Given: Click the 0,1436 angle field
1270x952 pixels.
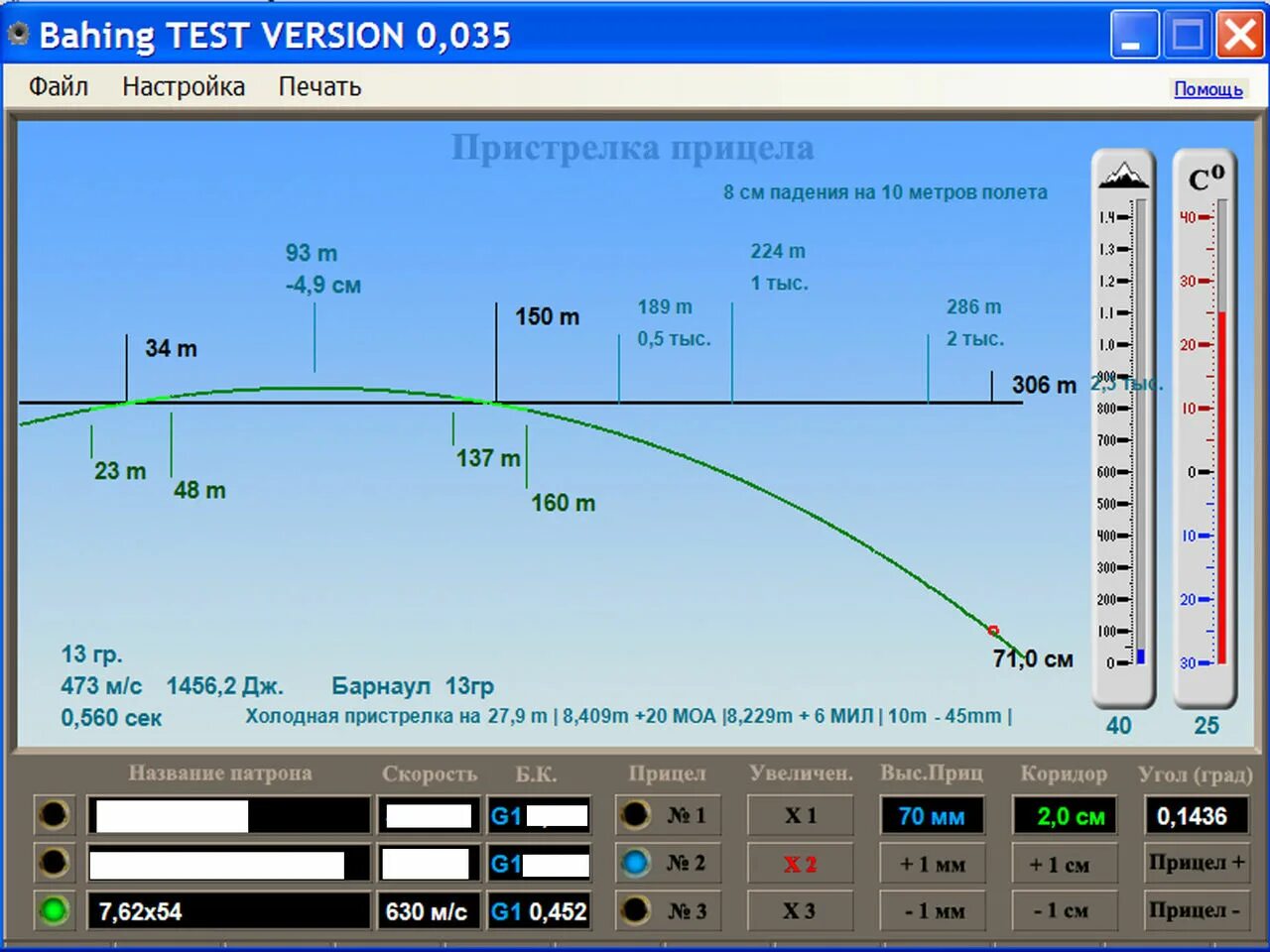Looking at the screenshot, I should pyautogui.click(x=1197, y=815).
